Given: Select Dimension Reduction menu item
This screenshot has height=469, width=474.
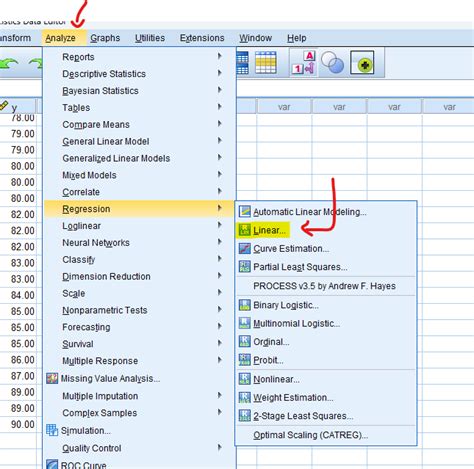Looking at the screenshot, I should tap(139, 276).
